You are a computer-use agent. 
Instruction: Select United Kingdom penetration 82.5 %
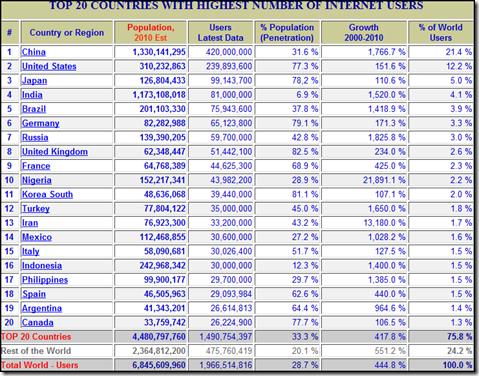pos(305,152)
